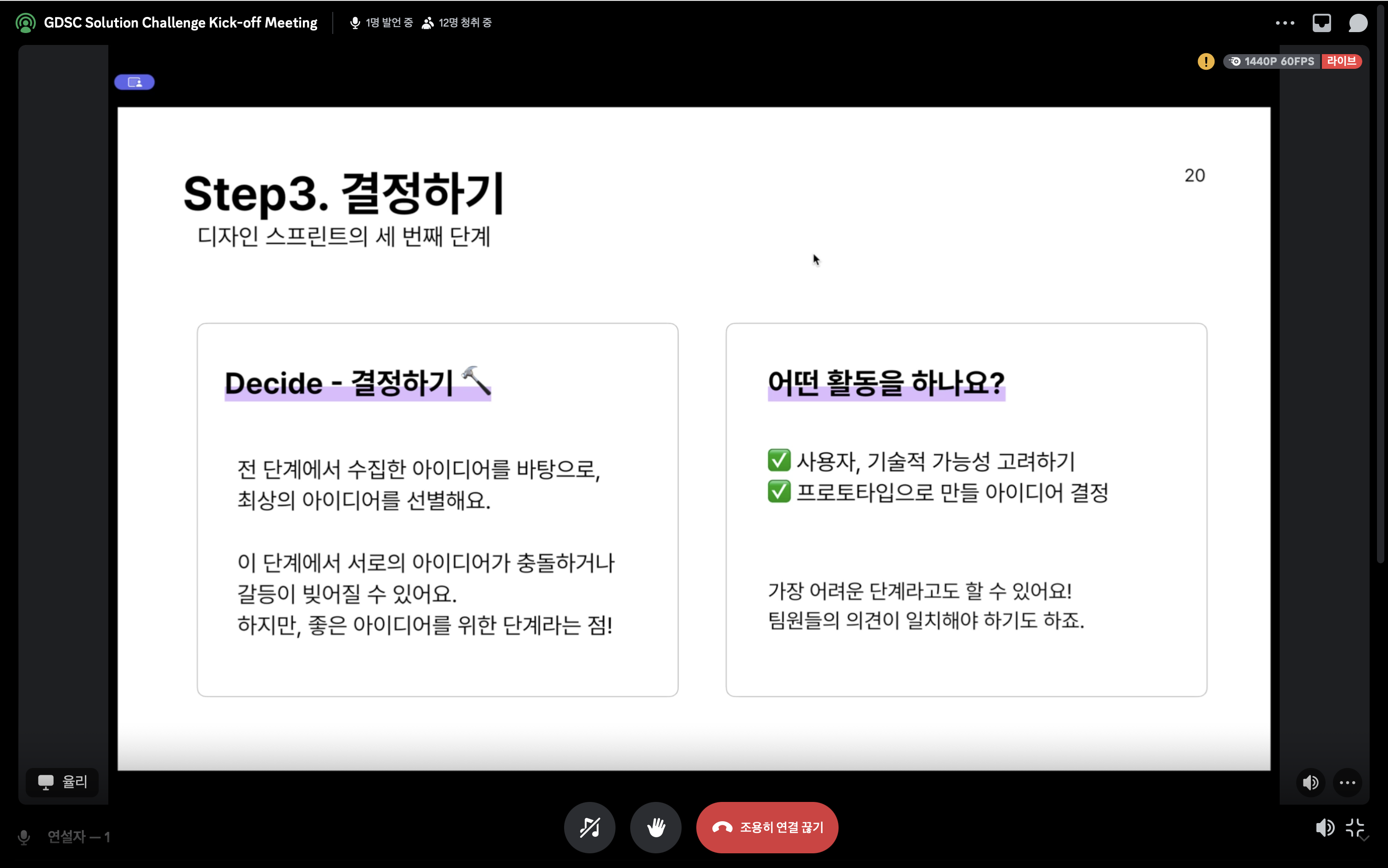Click the purple screen share indicator
This screenshot has height=868, width=1388.
[134, 82]
